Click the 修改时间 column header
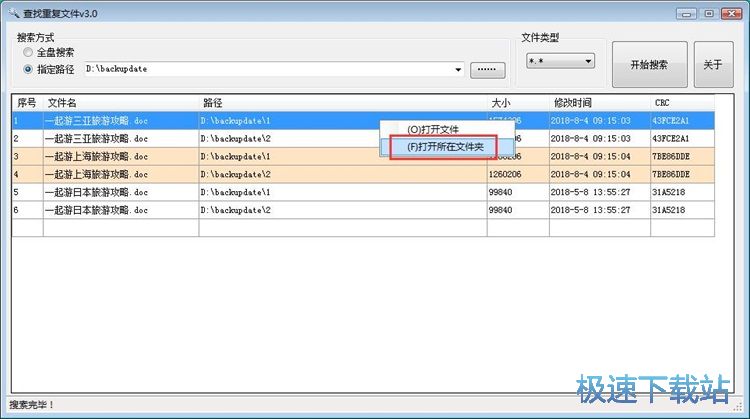The image size is (750, 419). [600, 103]
